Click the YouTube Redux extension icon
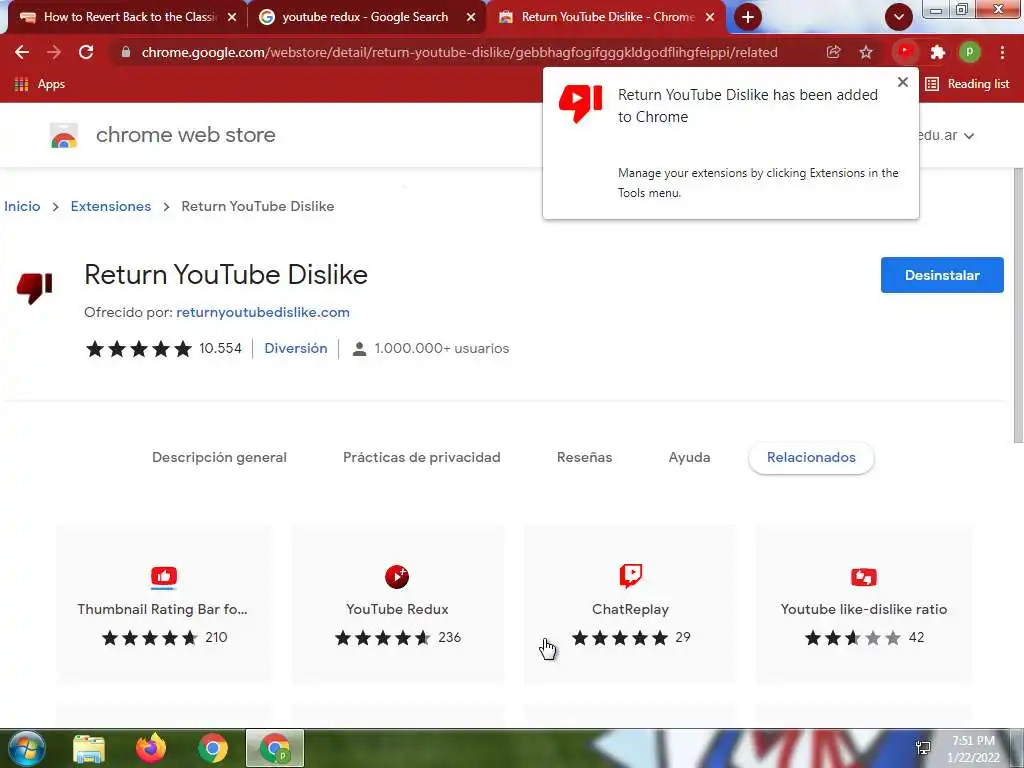The width and height of the screenshot is (1024, 768). point(397,577)
